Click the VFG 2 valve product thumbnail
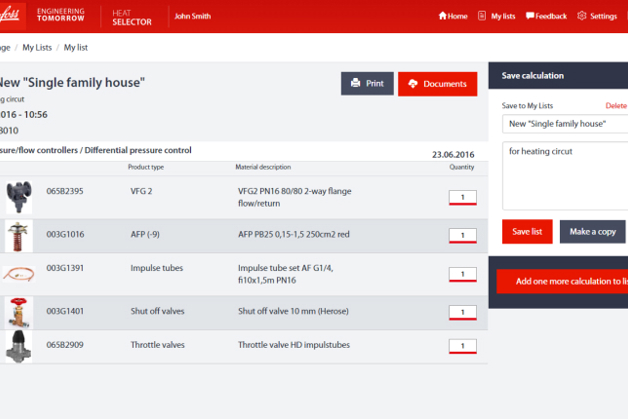Screen dimensions: 628x419 [x=19, y=197]
